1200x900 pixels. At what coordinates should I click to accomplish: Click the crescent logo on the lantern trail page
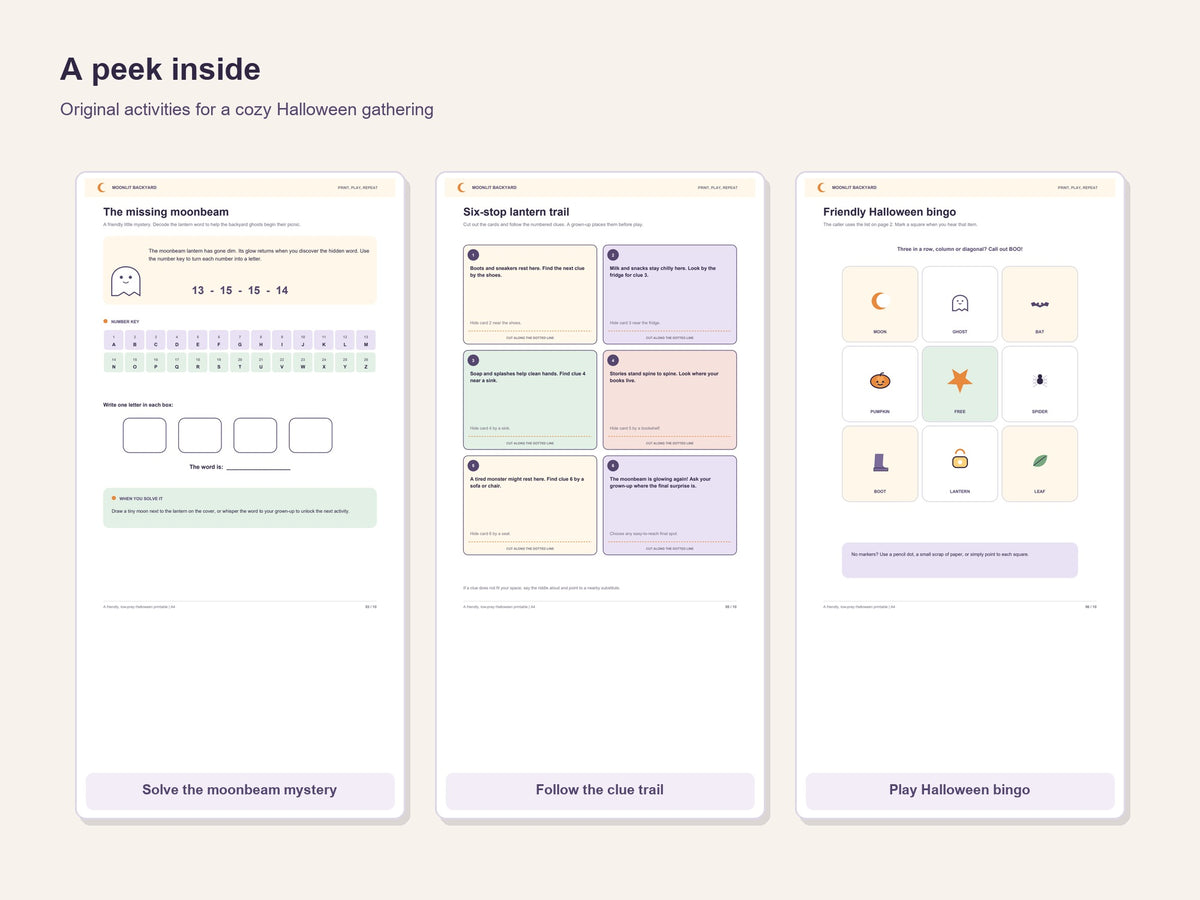tap(462, 187)
